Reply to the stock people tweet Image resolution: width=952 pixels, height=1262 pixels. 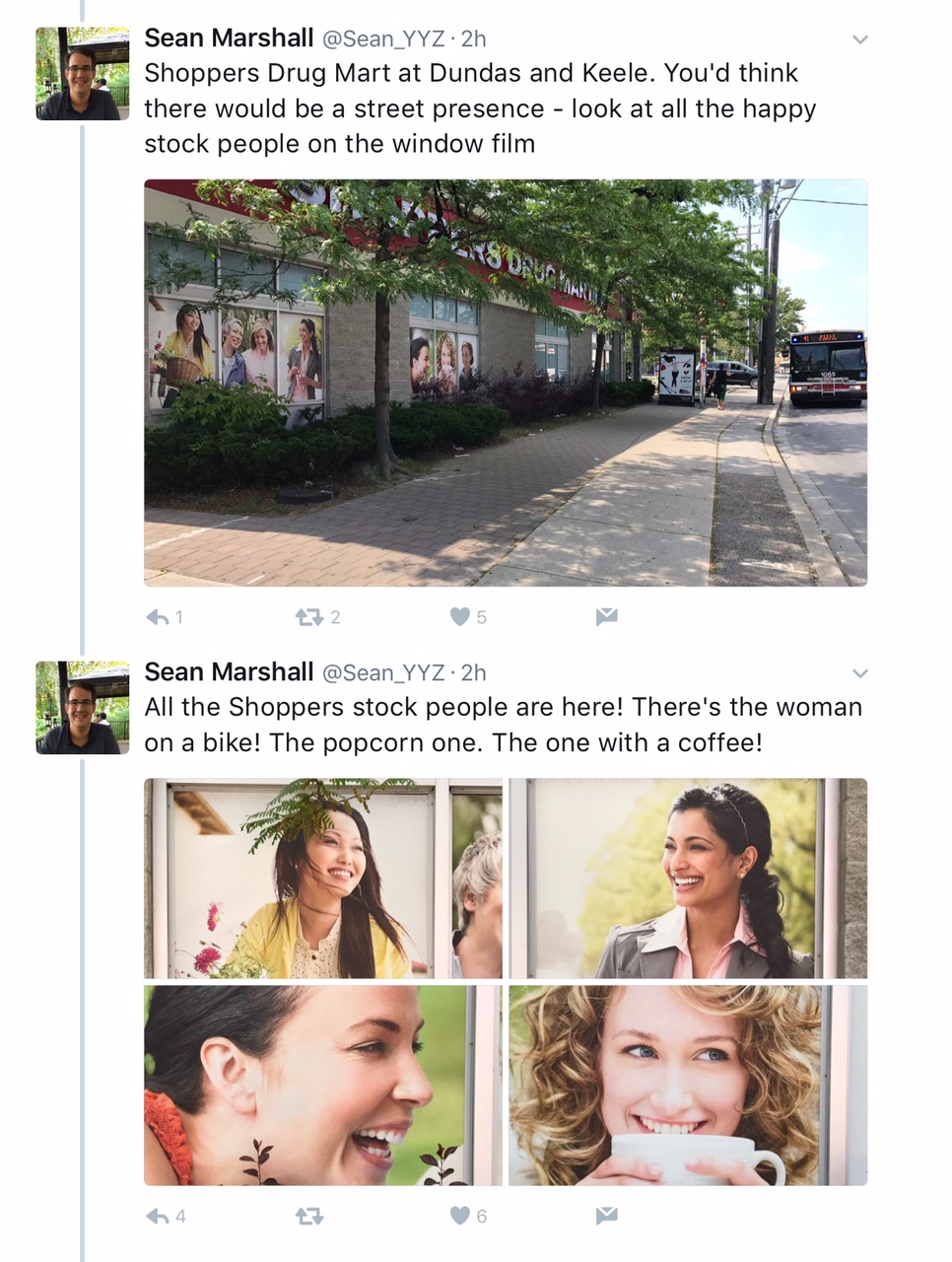click(161, 1216)
